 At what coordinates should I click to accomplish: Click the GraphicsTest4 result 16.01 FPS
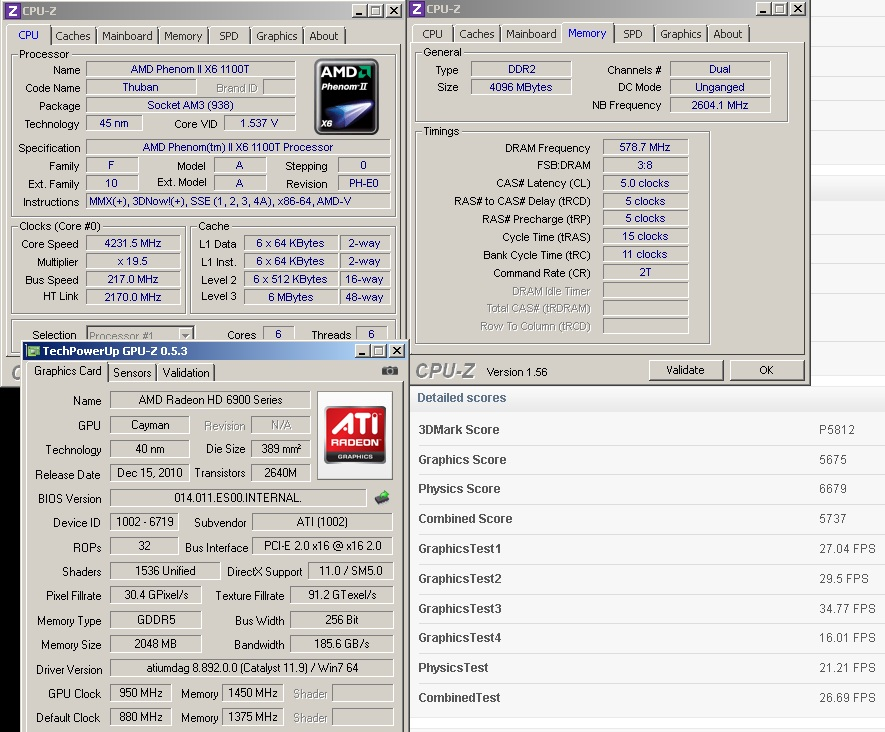pyautogui.click(x=847, y=638)
